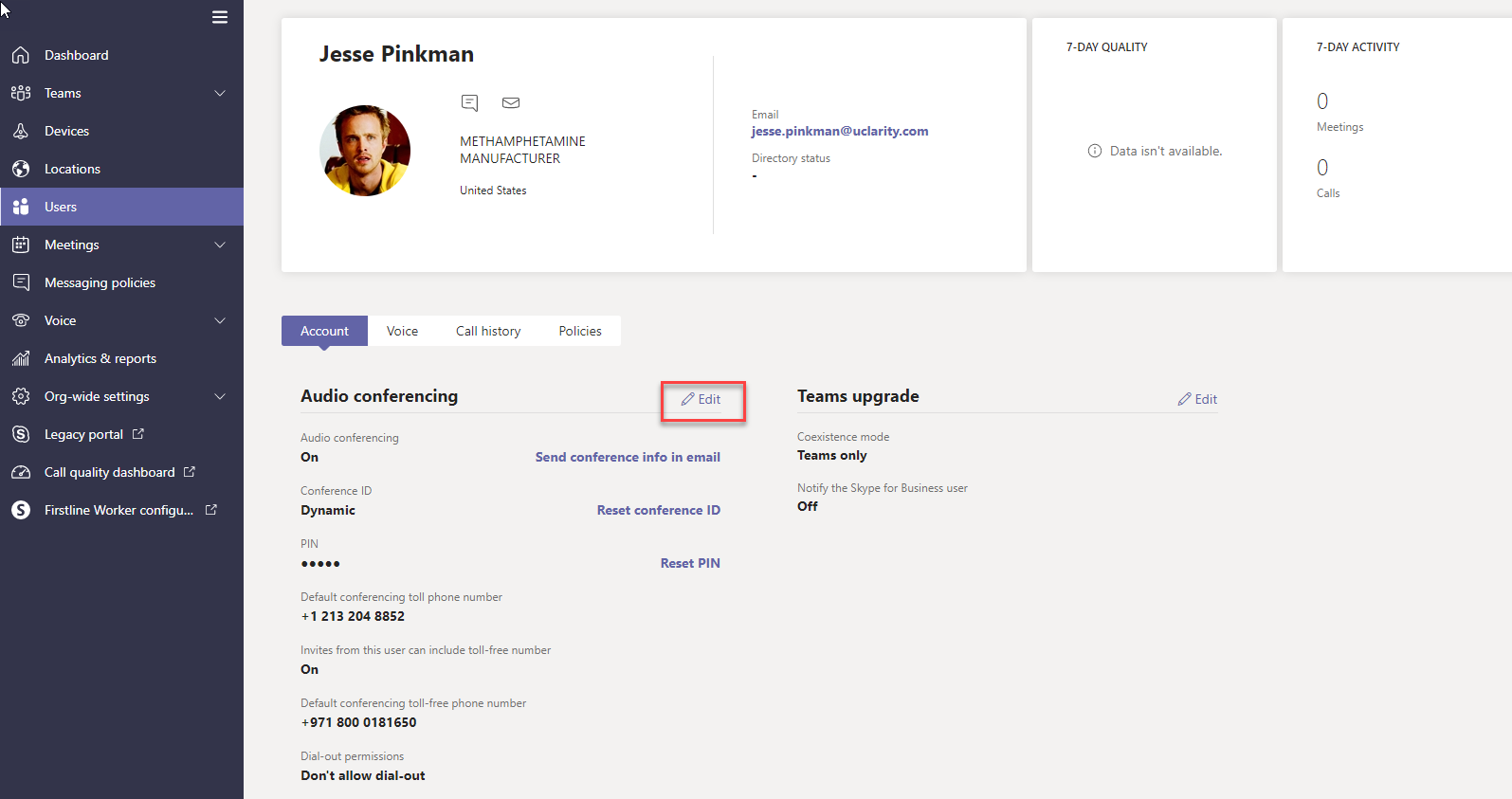Expand the Voice menu chevron
This screenshot has width=1512, height=799.
[220, 320]
